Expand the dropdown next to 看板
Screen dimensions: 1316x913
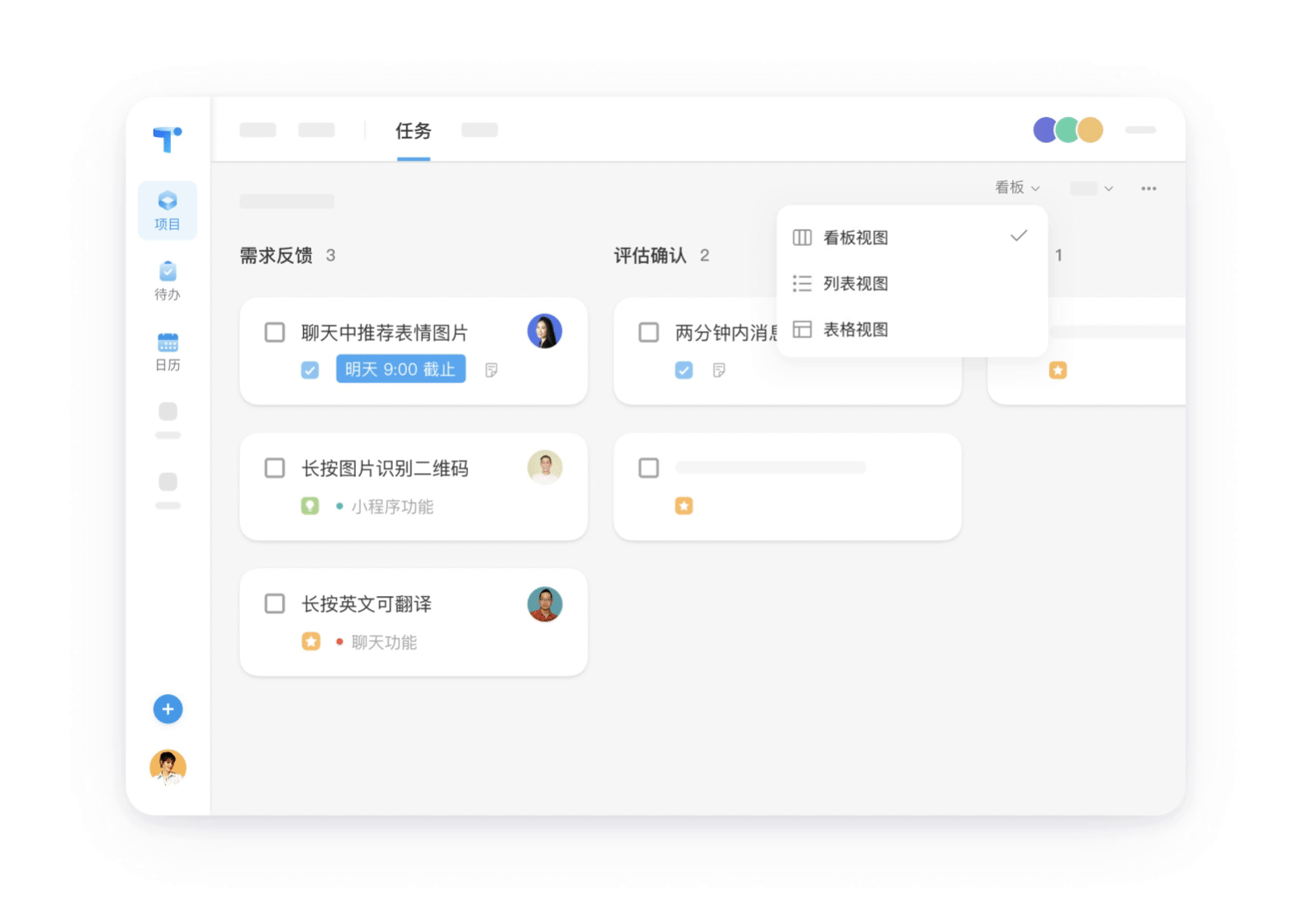tap(1092, 189)
